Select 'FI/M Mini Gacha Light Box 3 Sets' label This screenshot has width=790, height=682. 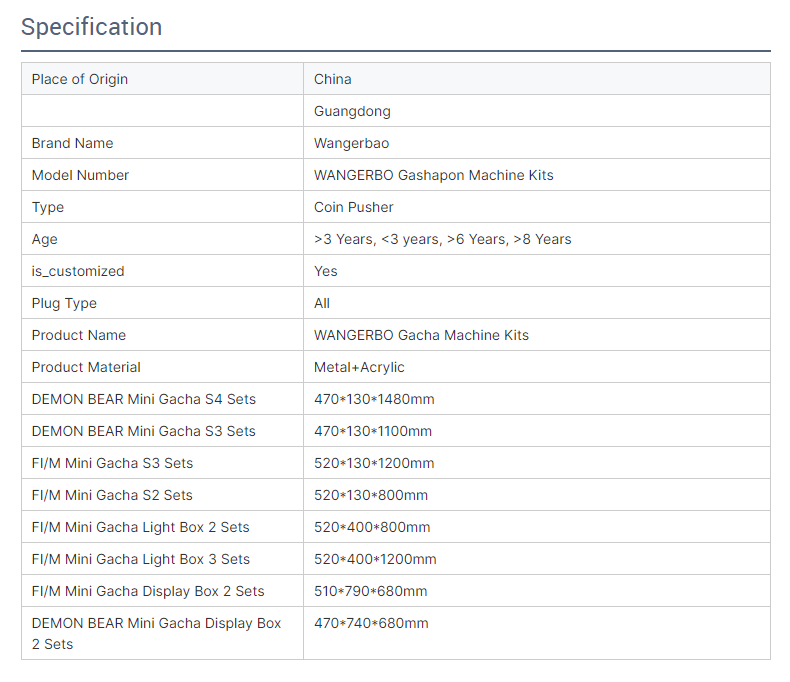pos(141,559)
